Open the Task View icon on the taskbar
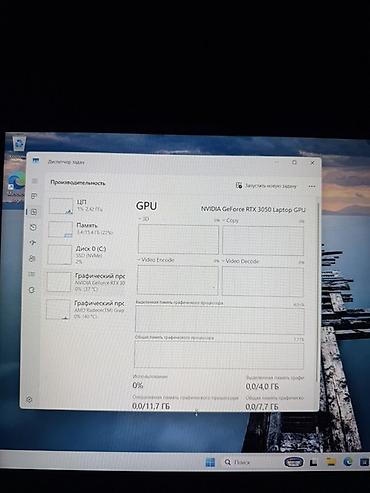 pyautogui.click(x=313, y=463)
